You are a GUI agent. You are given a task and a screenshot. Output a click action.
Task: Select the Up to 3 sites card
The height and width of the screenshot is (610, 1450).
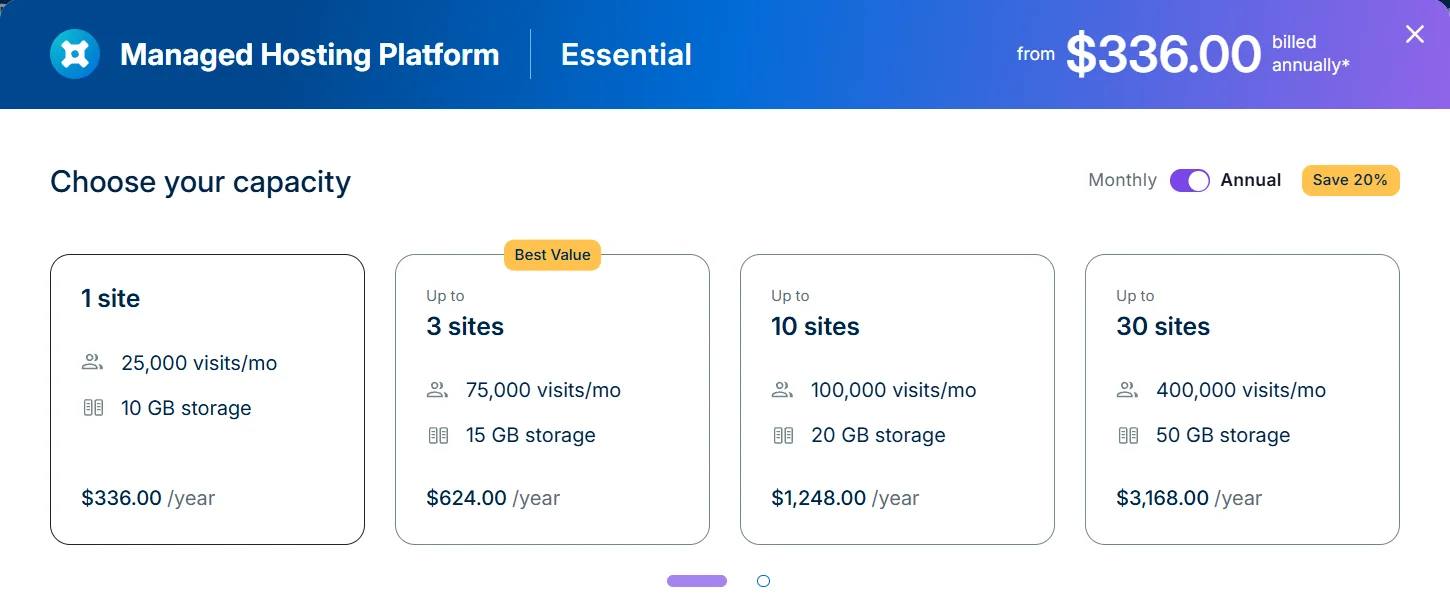[x=552, y=399]
